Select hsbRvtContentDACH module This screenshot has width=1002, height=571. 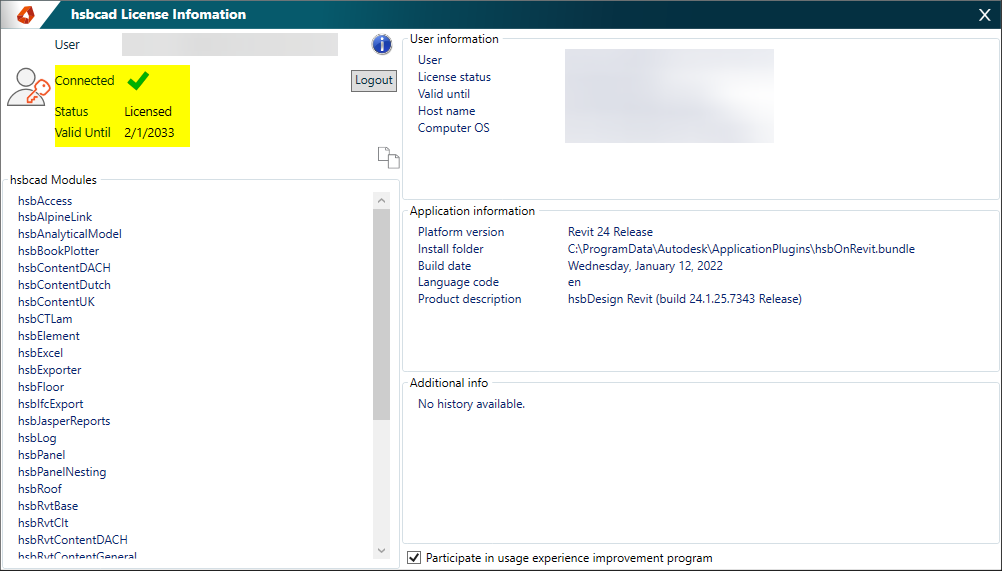click(73, 540)
